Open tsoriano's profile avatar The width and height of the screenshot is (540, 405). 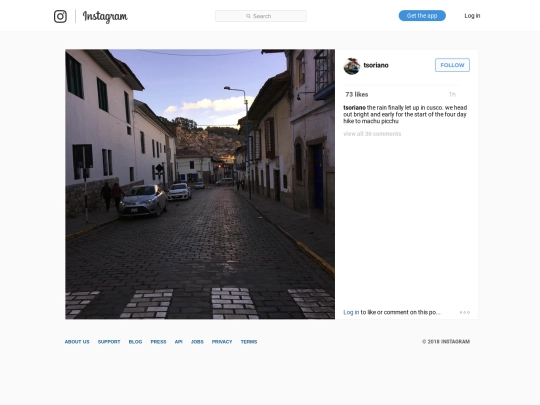[x=352, y=66]
